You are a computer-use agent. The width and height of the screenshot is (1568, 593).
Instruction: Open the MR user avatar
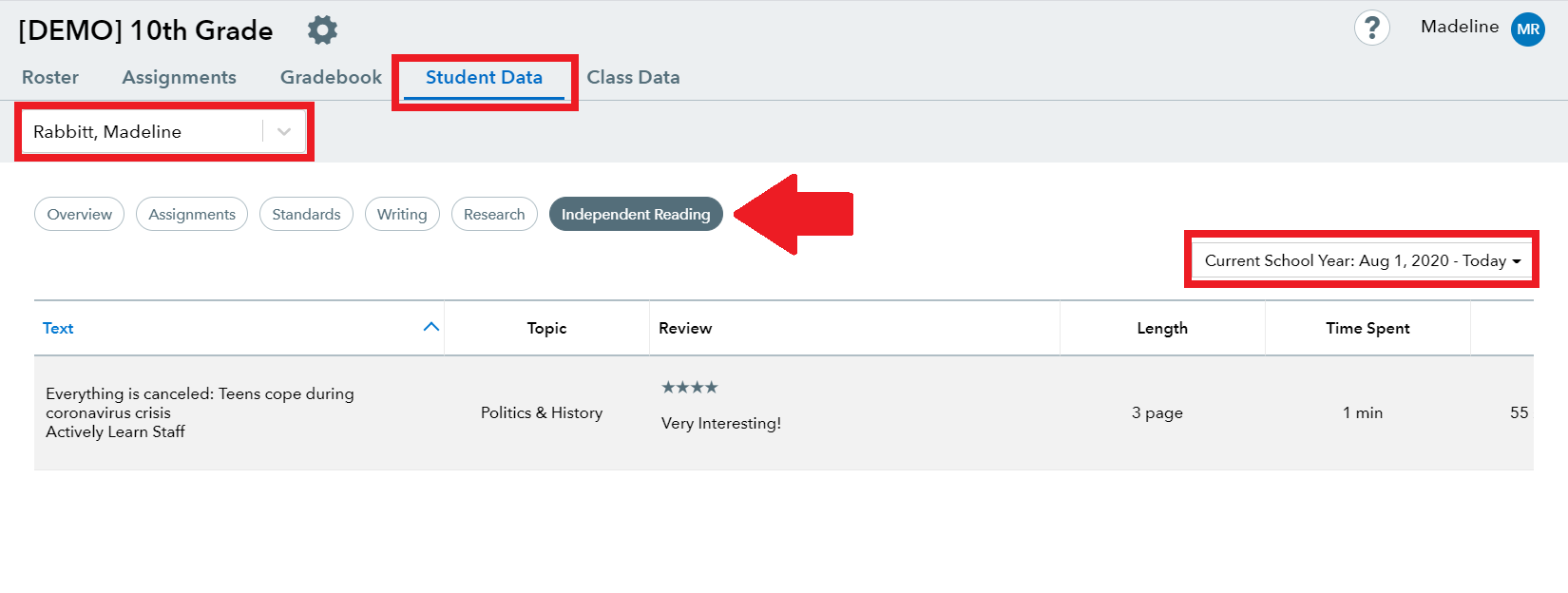[1528, 29]
